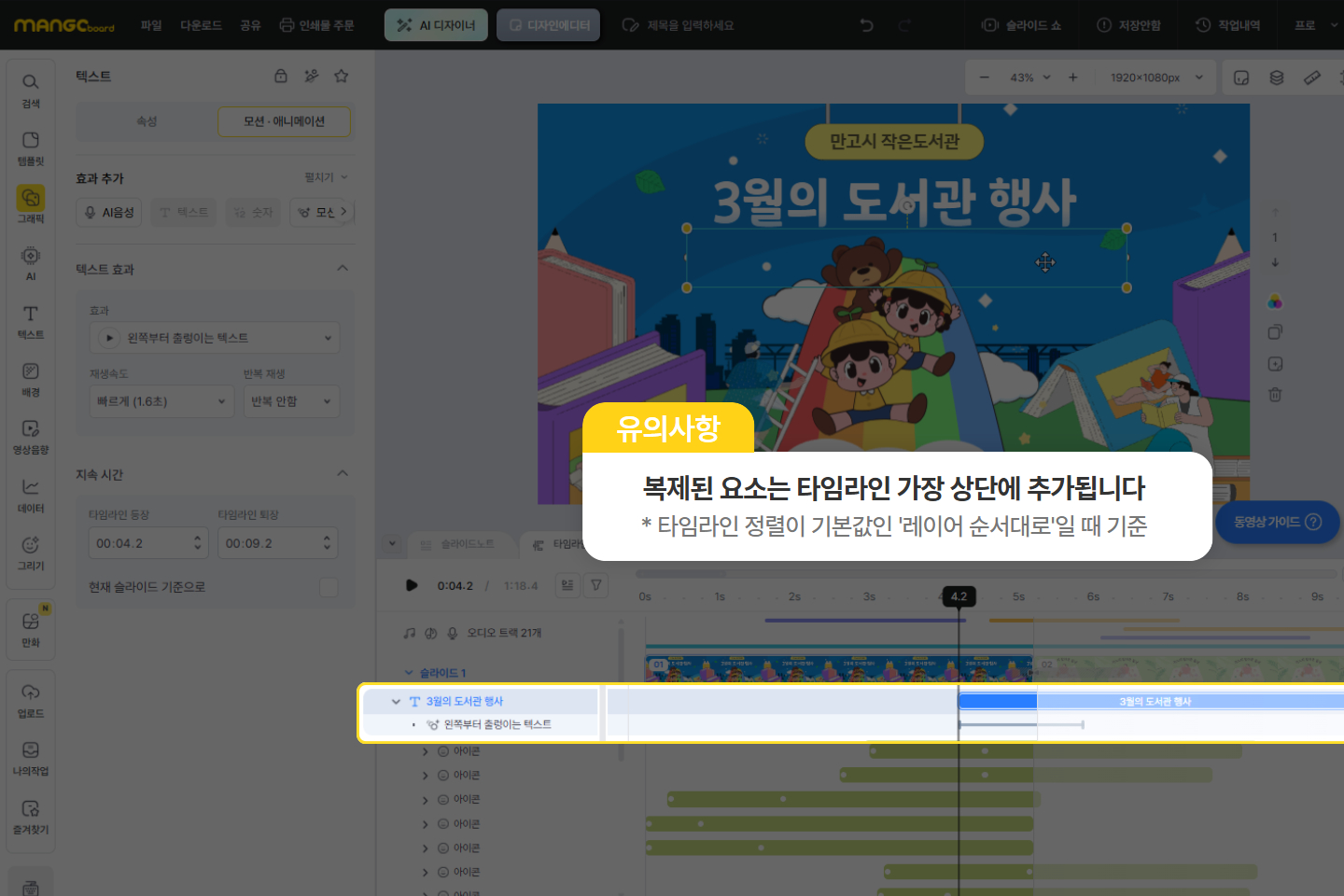This screenshot has height=896, width=1344.
Task: Click the undo arrow in top bar
Action: coord(867,25)
